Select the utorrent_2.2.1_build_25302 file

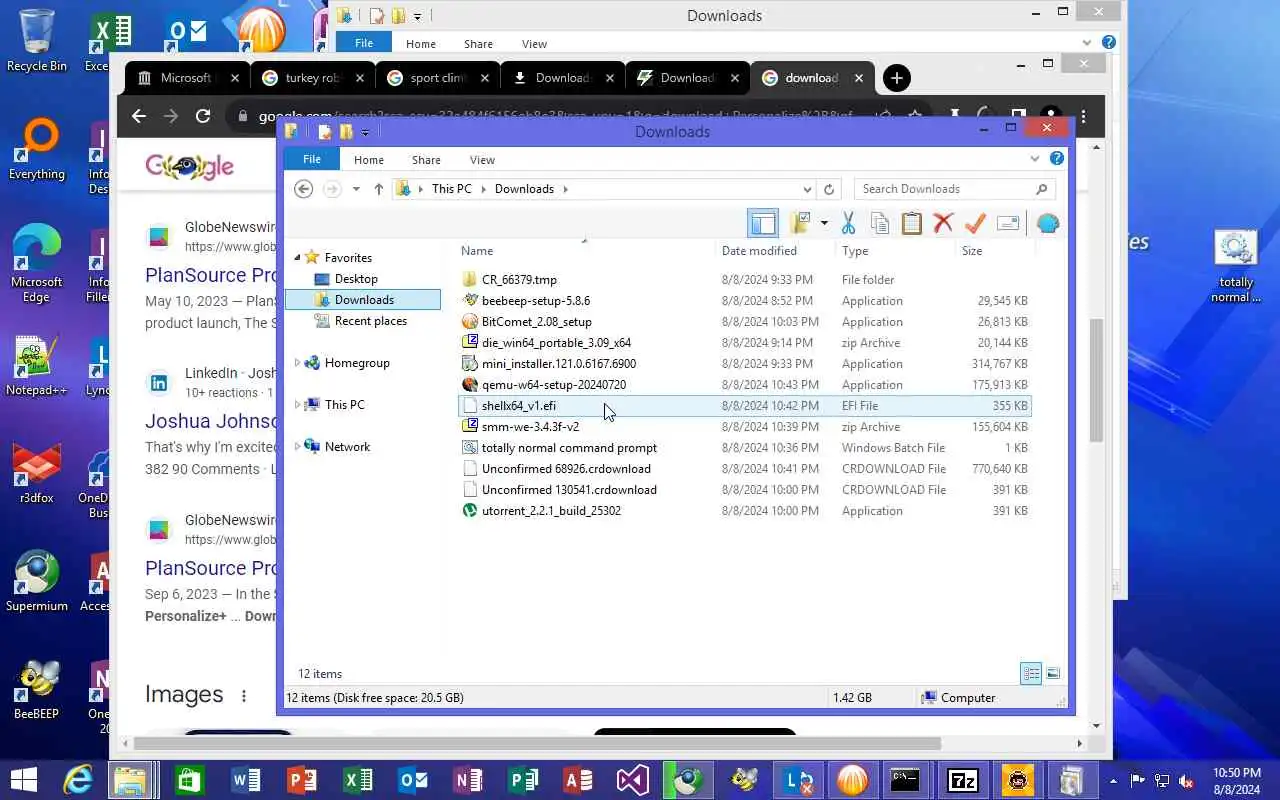pos(745,511)
